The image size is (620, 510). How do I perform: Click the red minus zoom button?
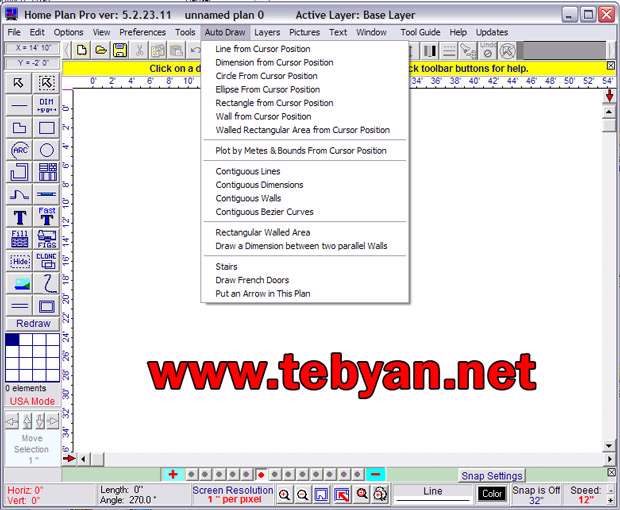pos(376,474)
